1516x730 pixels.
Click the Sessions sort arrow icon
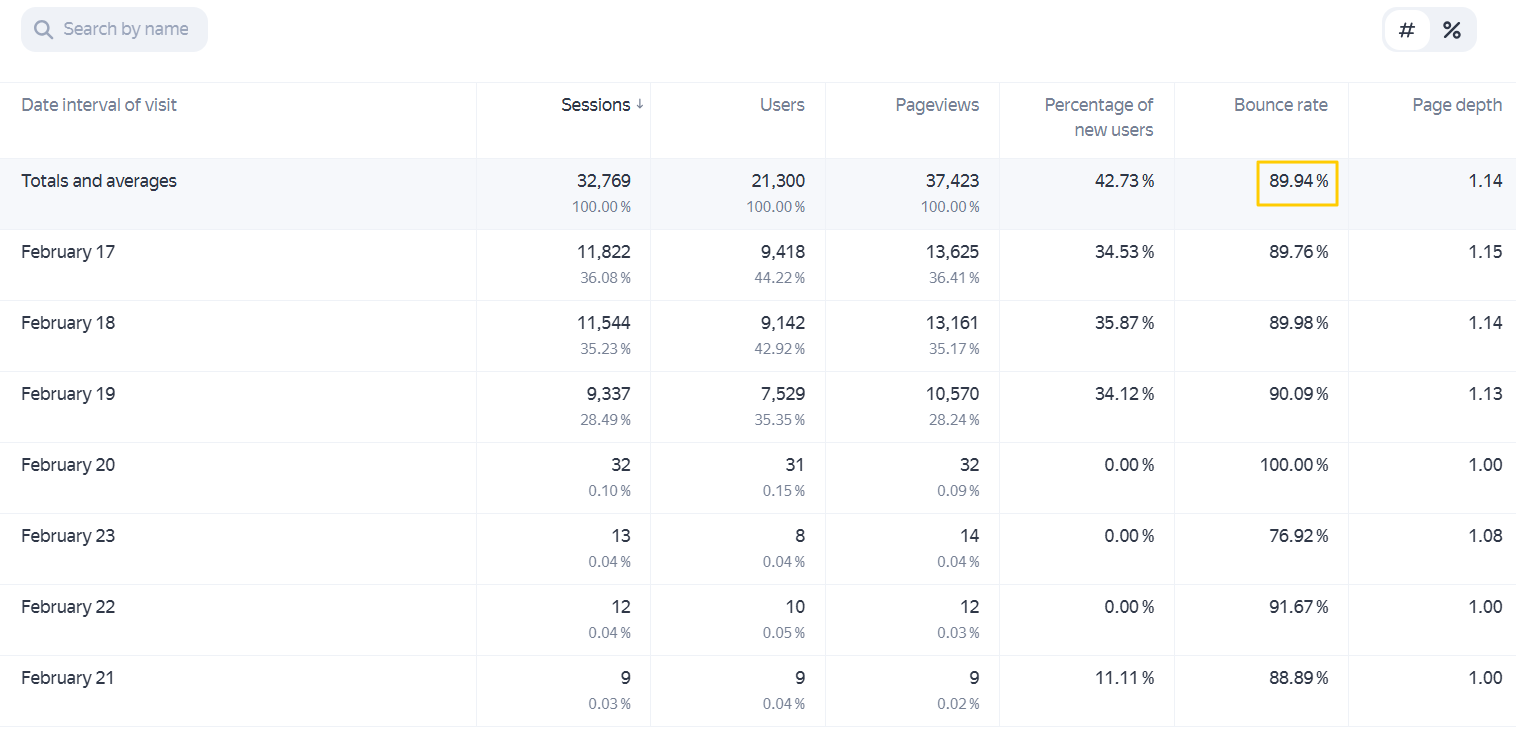tap(640, 105)
